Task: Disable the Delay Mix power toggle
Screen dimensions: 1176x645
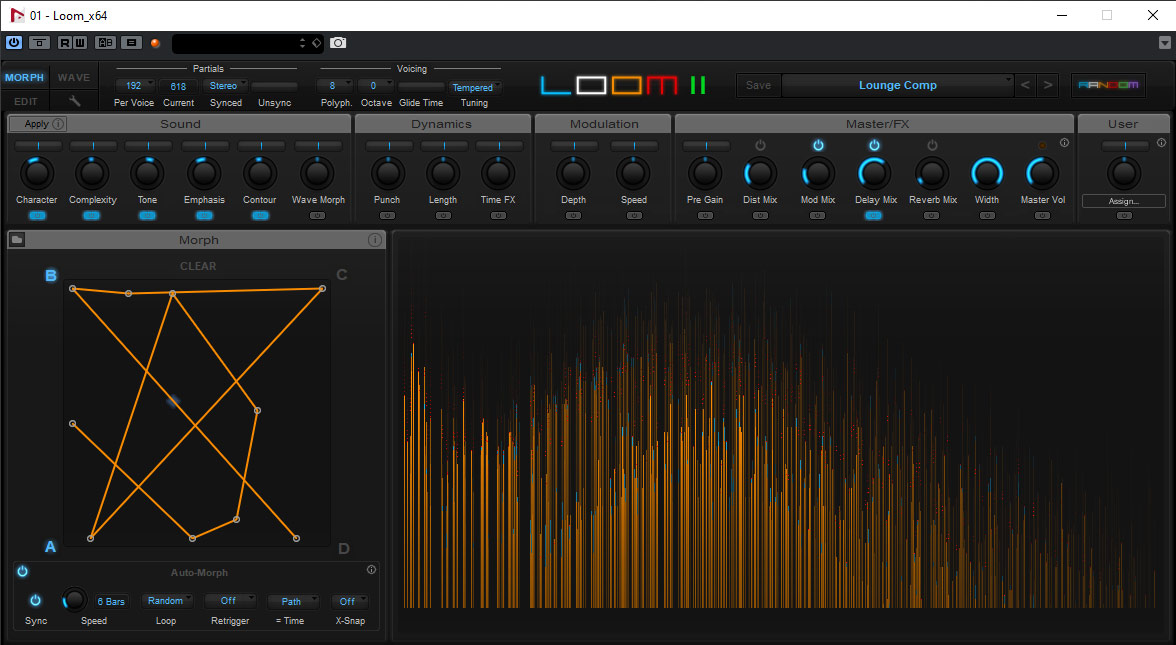Action: point(874,146)
